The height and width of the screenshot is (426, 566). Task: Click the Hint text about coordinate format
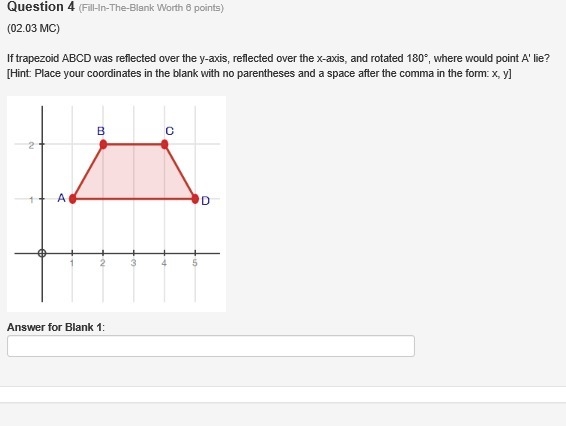pos(259,73)
